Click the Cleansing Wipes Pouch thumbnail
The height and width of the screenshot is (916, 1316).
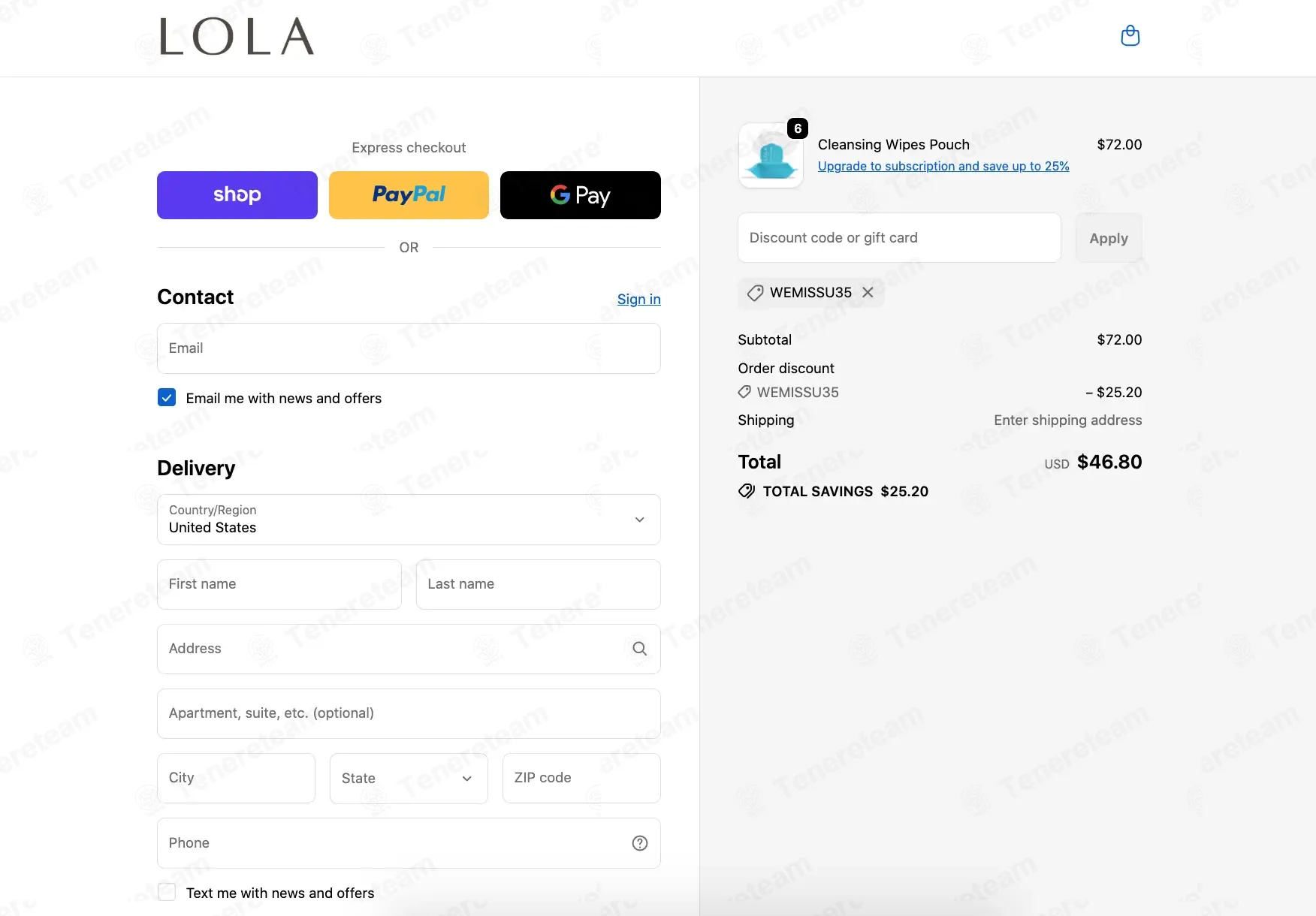[771, 155]
